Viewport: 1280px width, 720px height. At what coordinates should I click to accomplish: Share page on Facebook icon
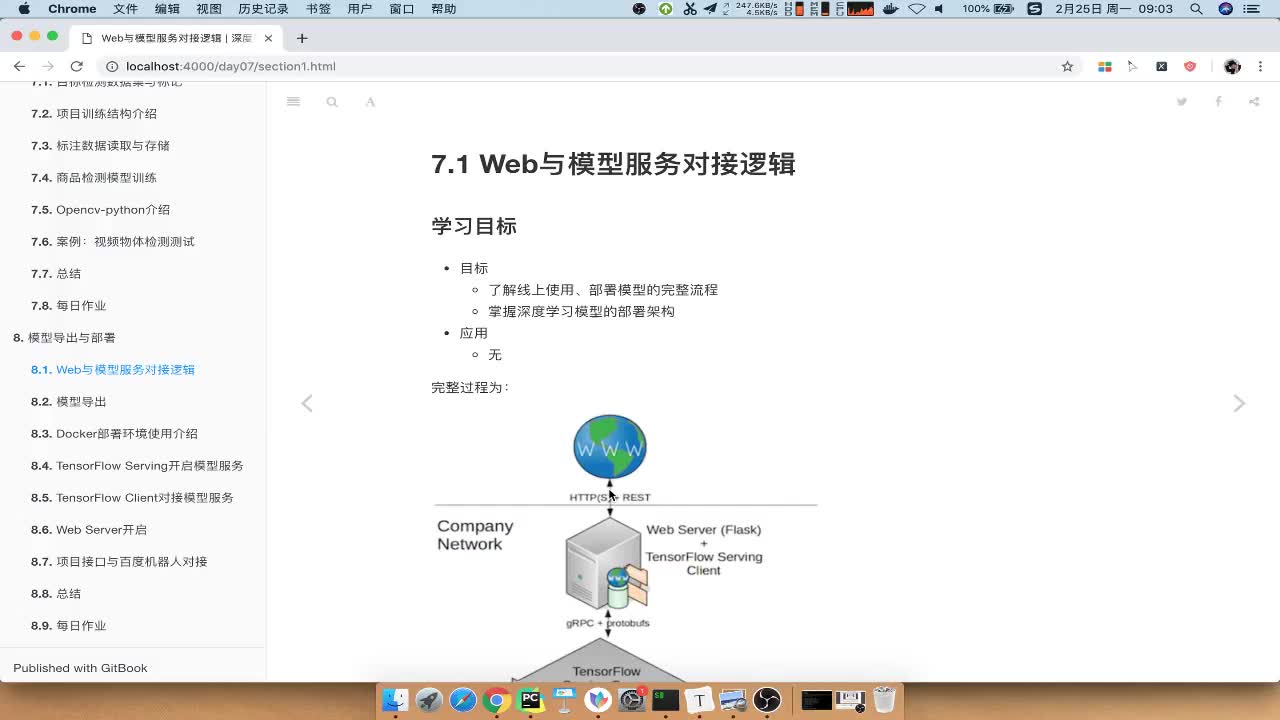tap(1218, 102)
